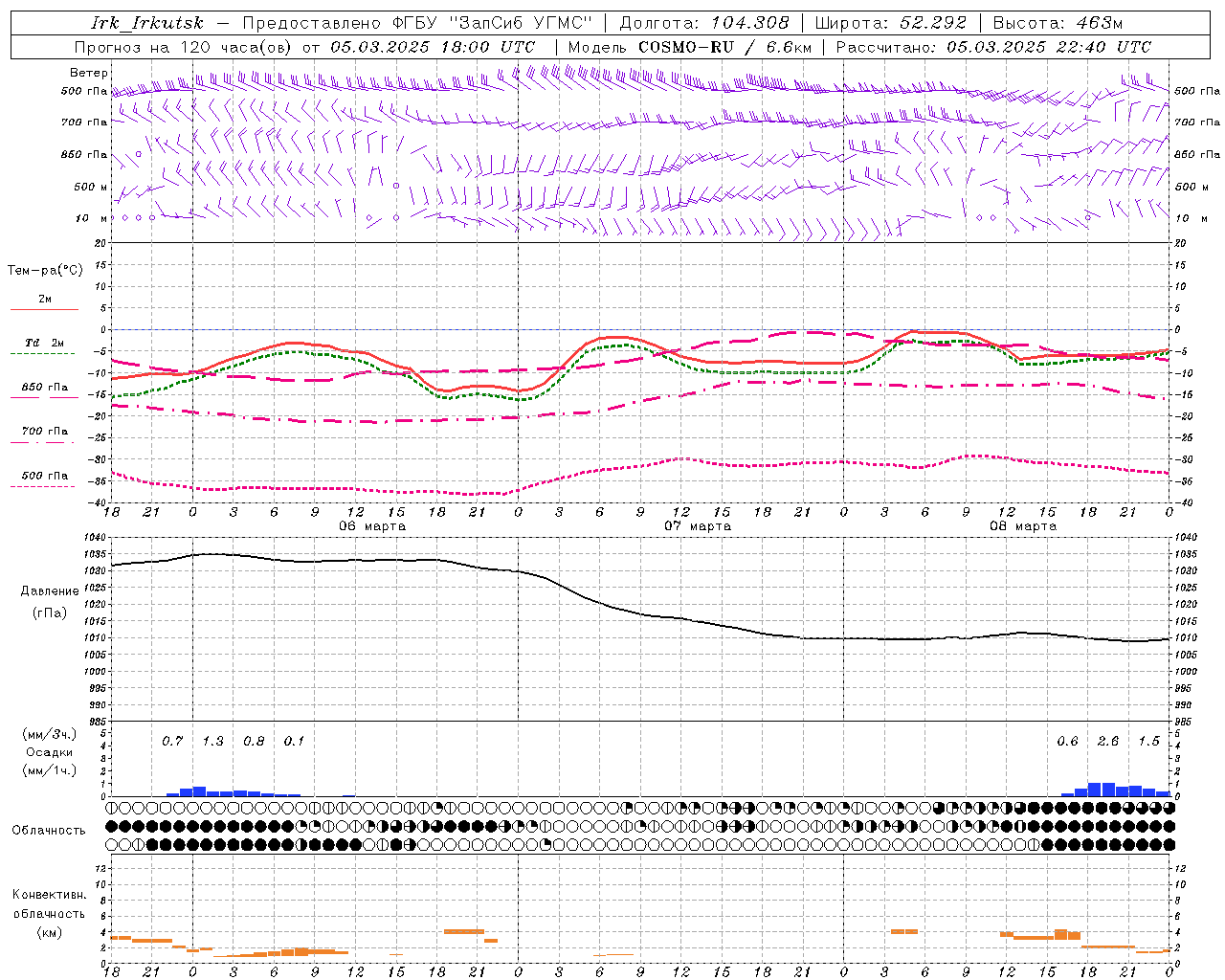This screenshot has width=1225, height=980.
Task: Click the 10 м wind level label
Action: [91, 218]
